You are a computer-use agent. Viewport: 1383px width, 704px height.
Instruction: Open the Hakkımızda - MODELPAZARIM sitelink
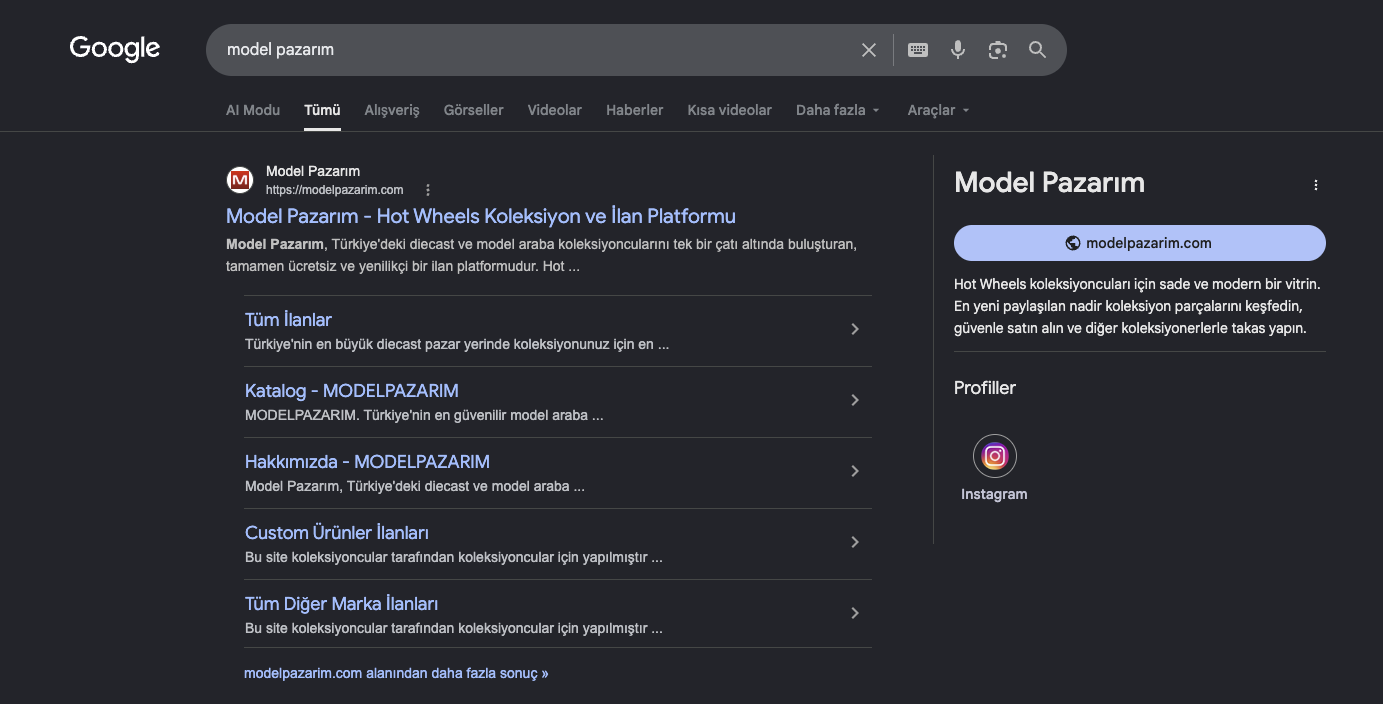(367, 462)
